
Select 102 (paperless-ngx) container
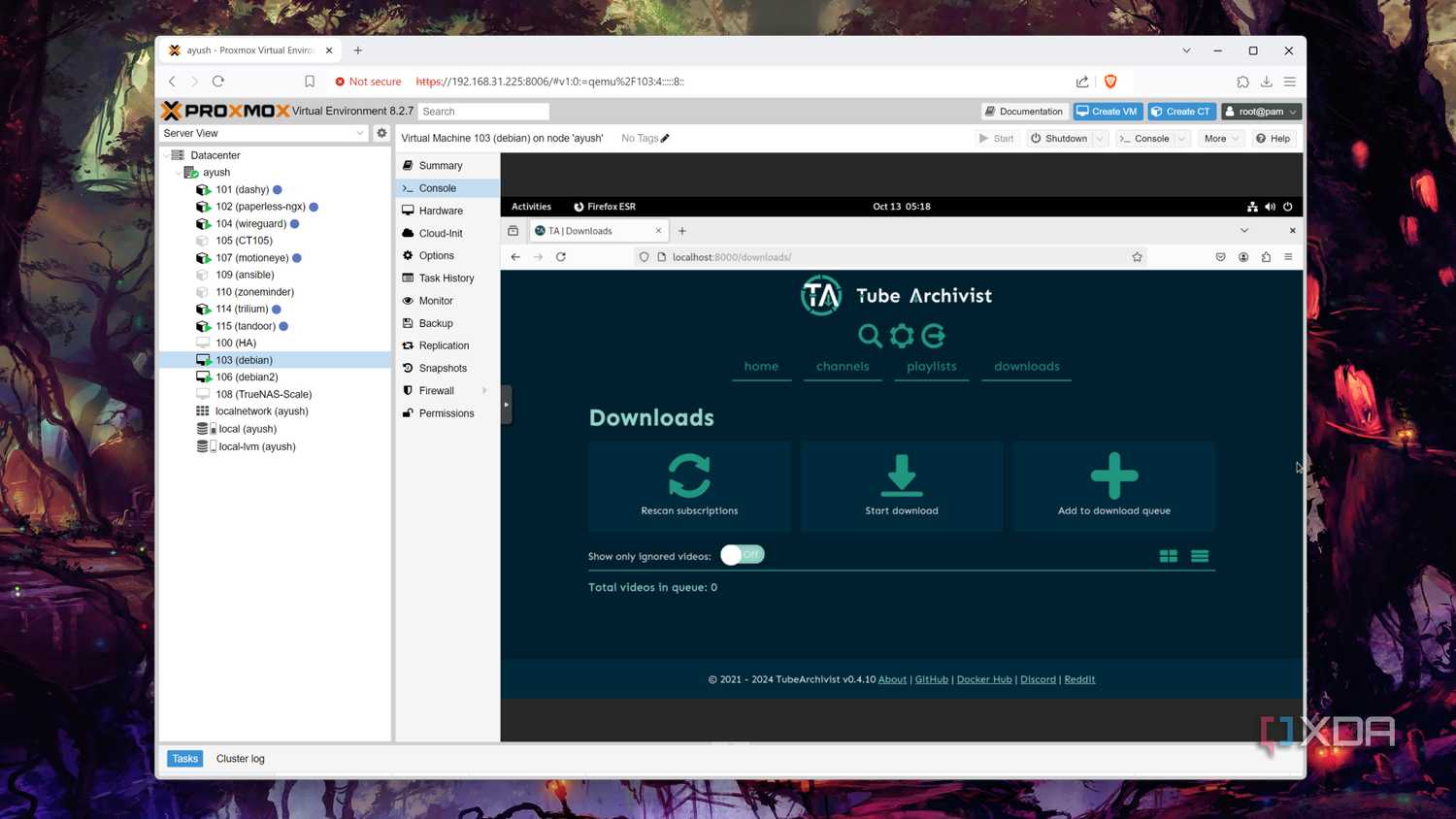pyautogui.click(x=260, y=207)
